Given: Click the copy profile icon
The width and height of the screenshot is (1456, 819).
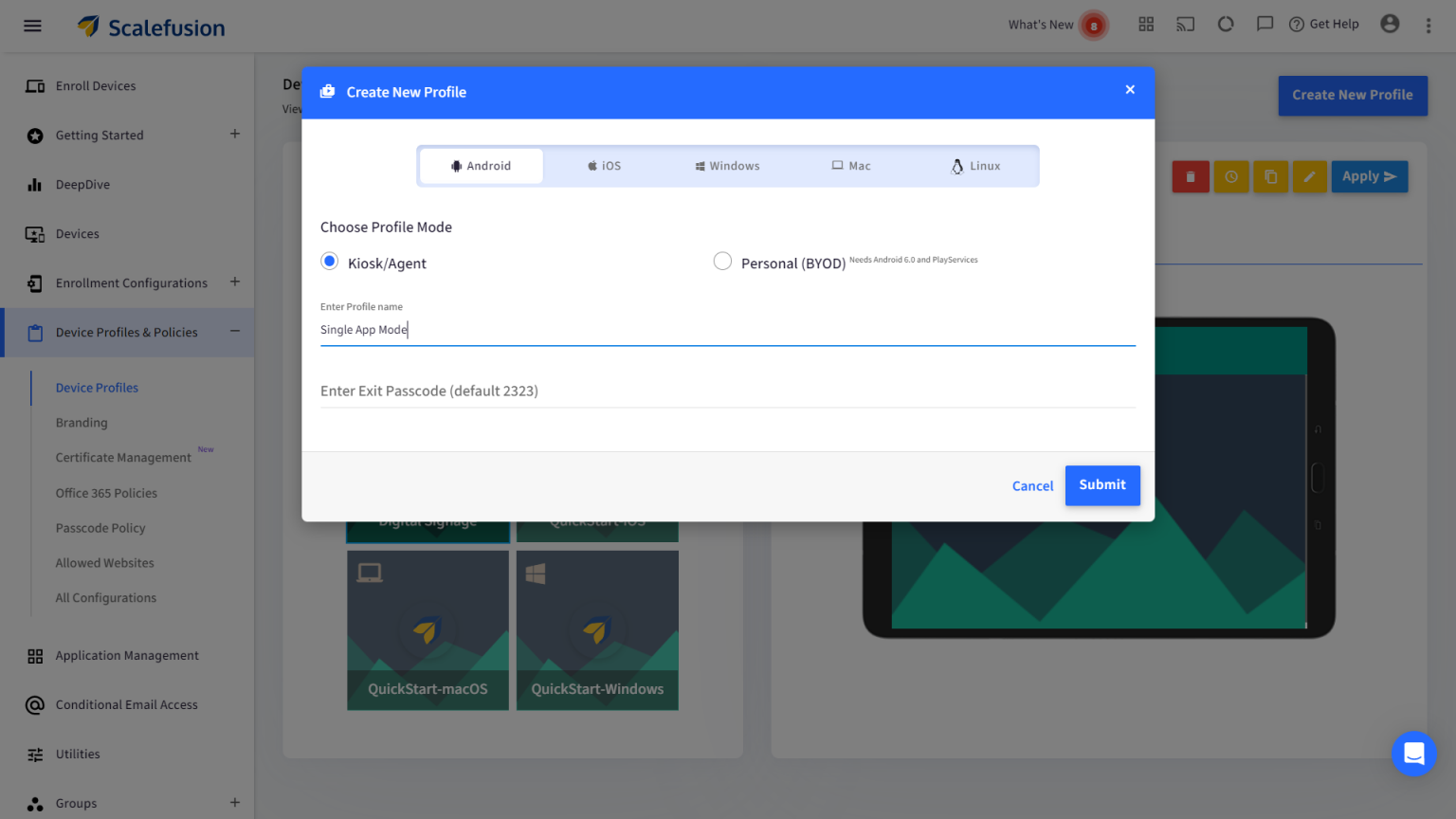Looking at the screenshot, I should (1270, 176).
